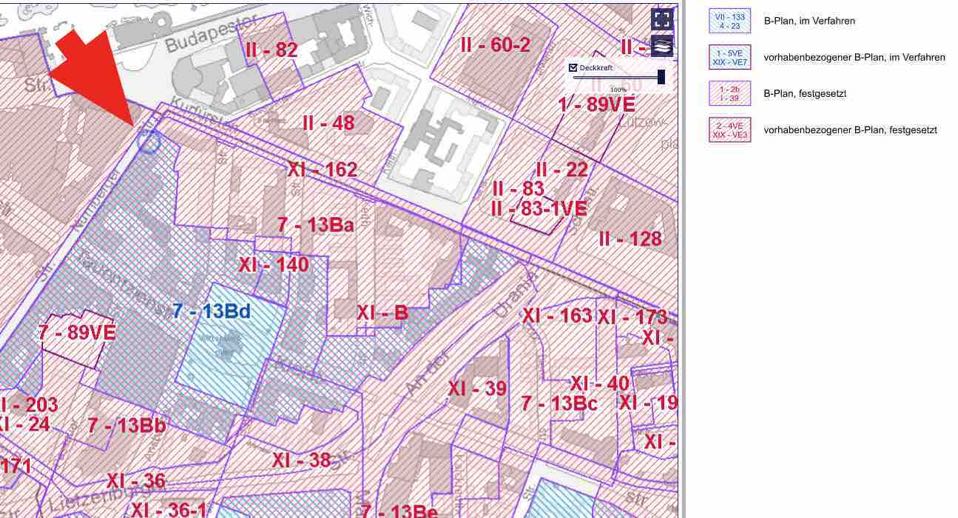Open the map layers panel

(x=662, y=45)
